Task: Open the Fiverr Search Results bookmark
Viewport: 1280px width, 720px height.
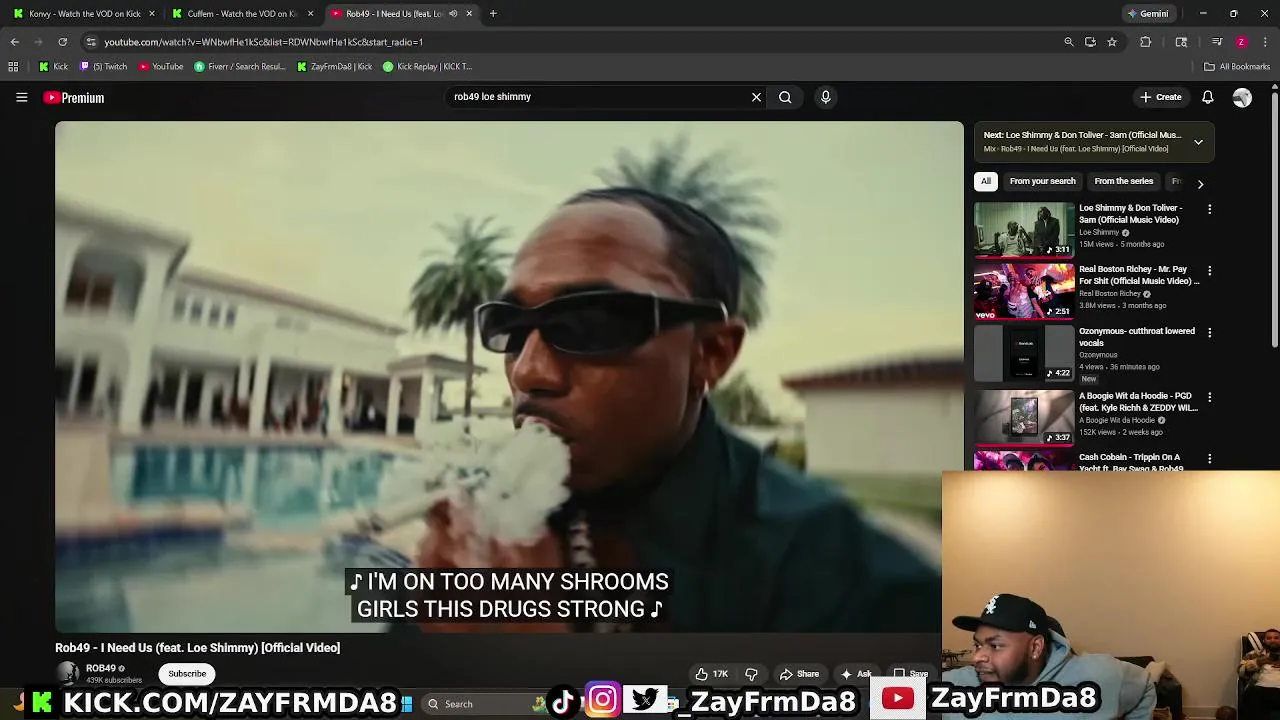Action: 240,67
